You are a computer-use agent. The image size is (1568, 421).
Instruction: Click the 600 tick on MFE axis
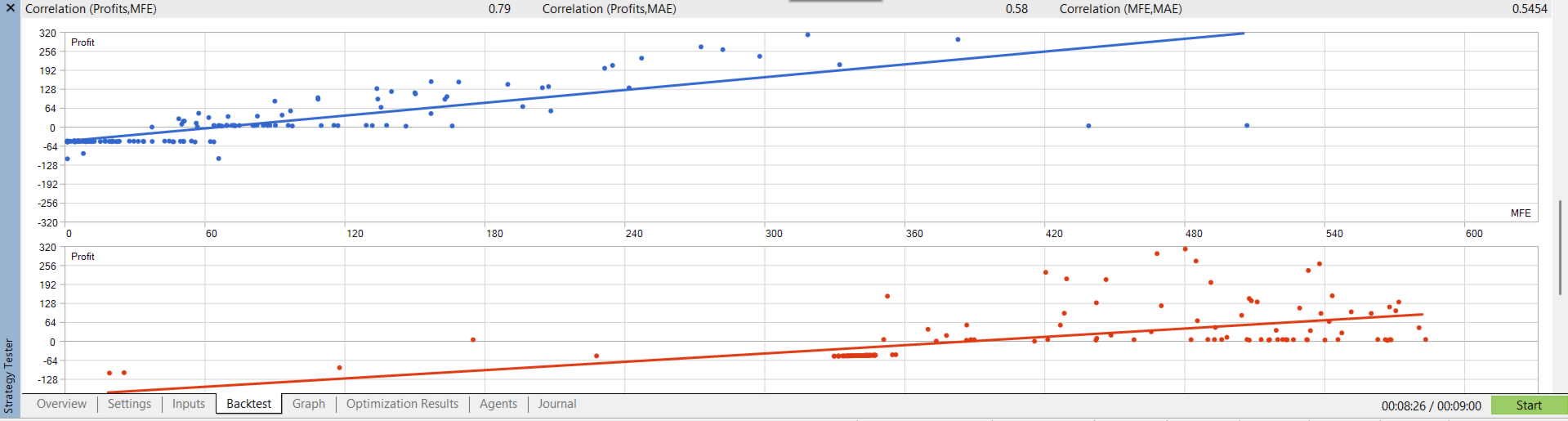click(x=1474, y=234)
